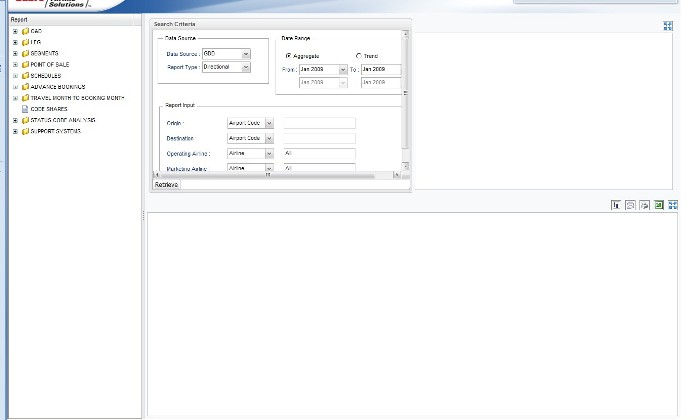This screenshot has width=700, height=420.
Task: Maximize the results panel with expand icon
Action: point(673,205)
